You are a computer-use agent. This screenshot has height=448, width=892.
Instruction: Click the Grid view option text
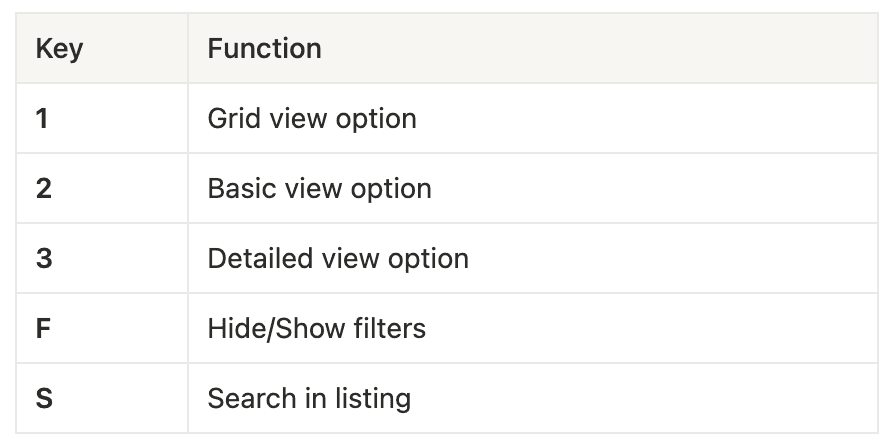tap(311, 119)
